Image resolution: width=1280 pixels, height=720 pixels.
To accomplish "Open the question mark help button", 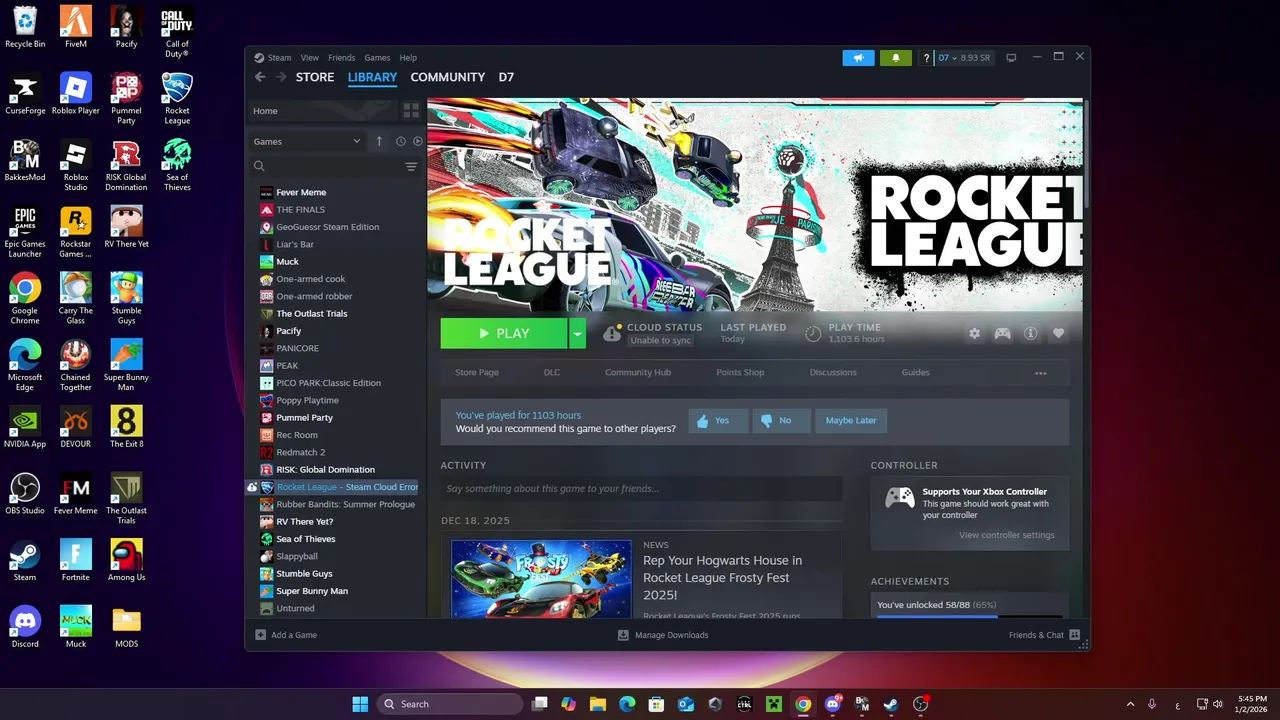I will pos(926,58).
